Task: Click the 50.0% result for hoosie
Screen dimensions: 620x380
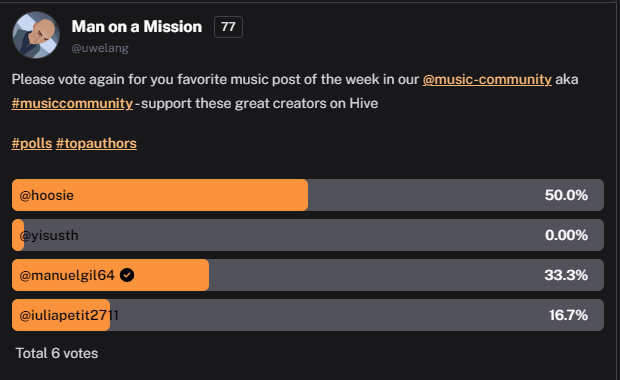Action: click(x=566, y=195)
